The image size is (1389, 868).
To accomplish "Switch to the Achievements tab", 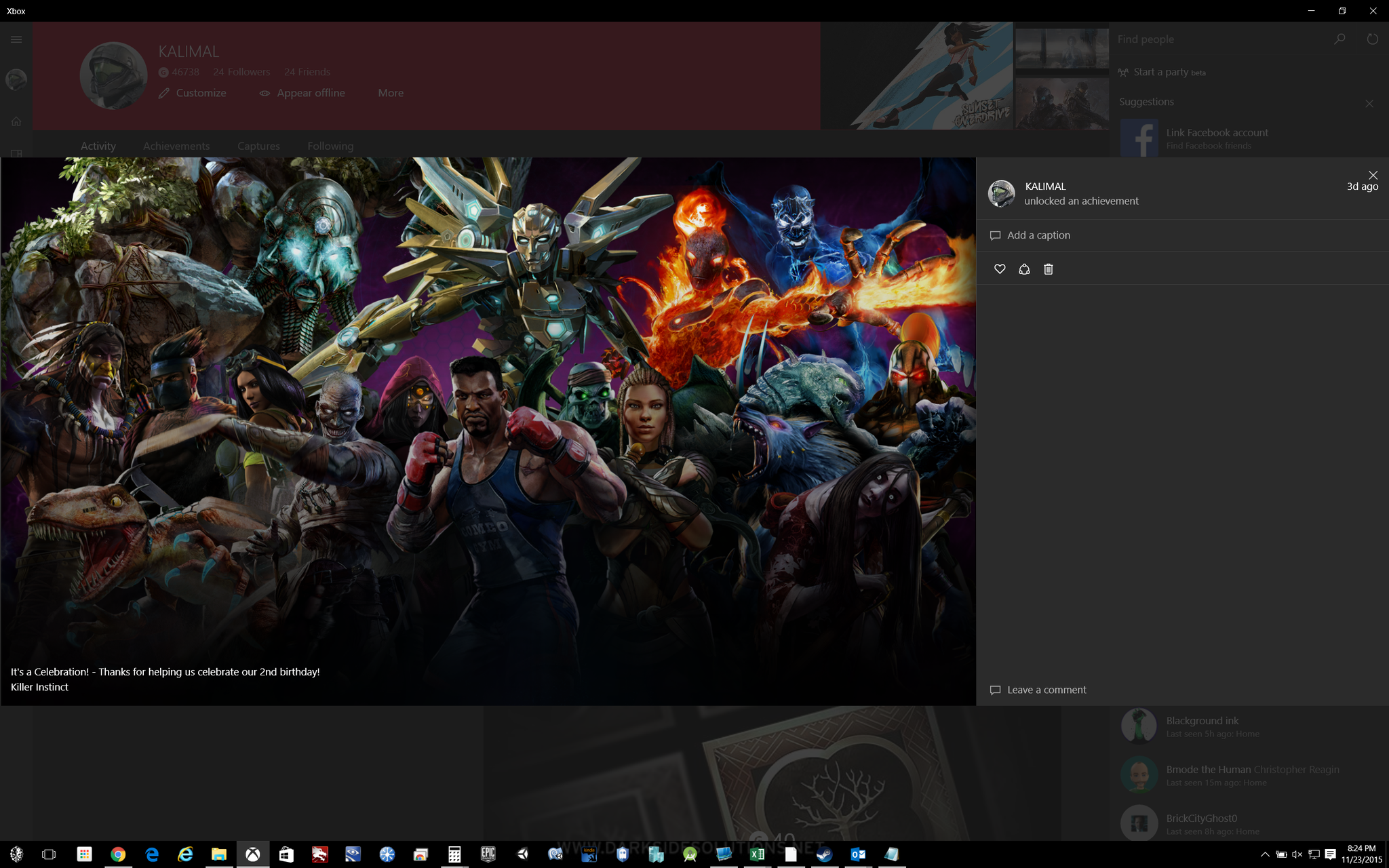I will click(x=176, y=146).
